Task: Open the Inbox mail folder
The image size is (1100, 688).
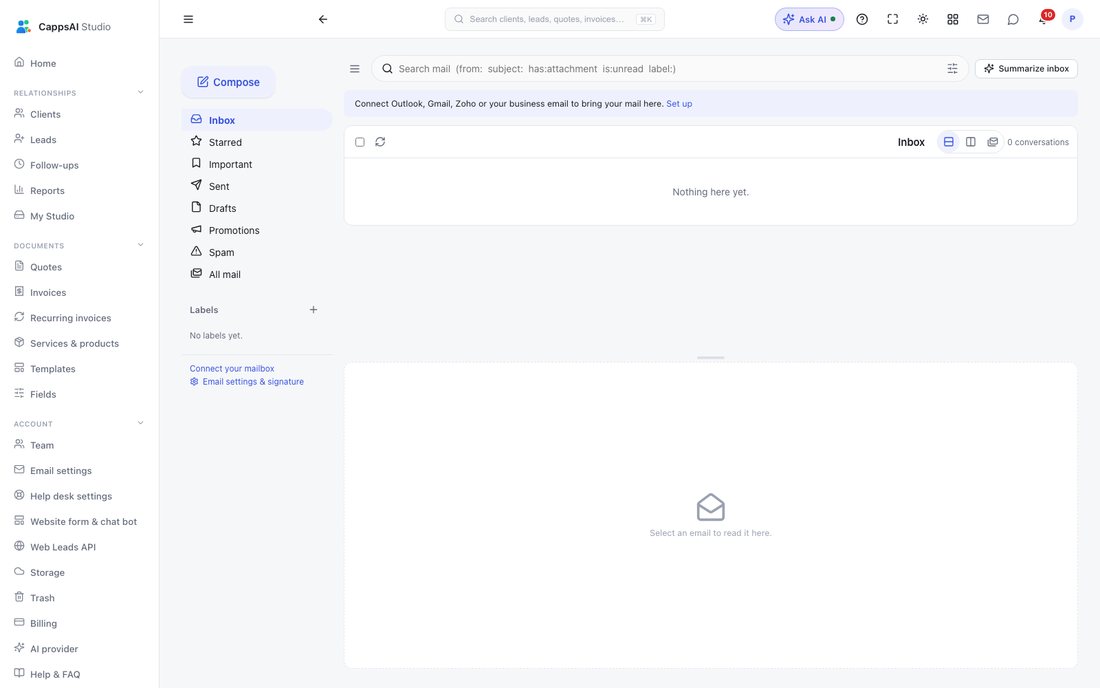Action: [257, 120]
